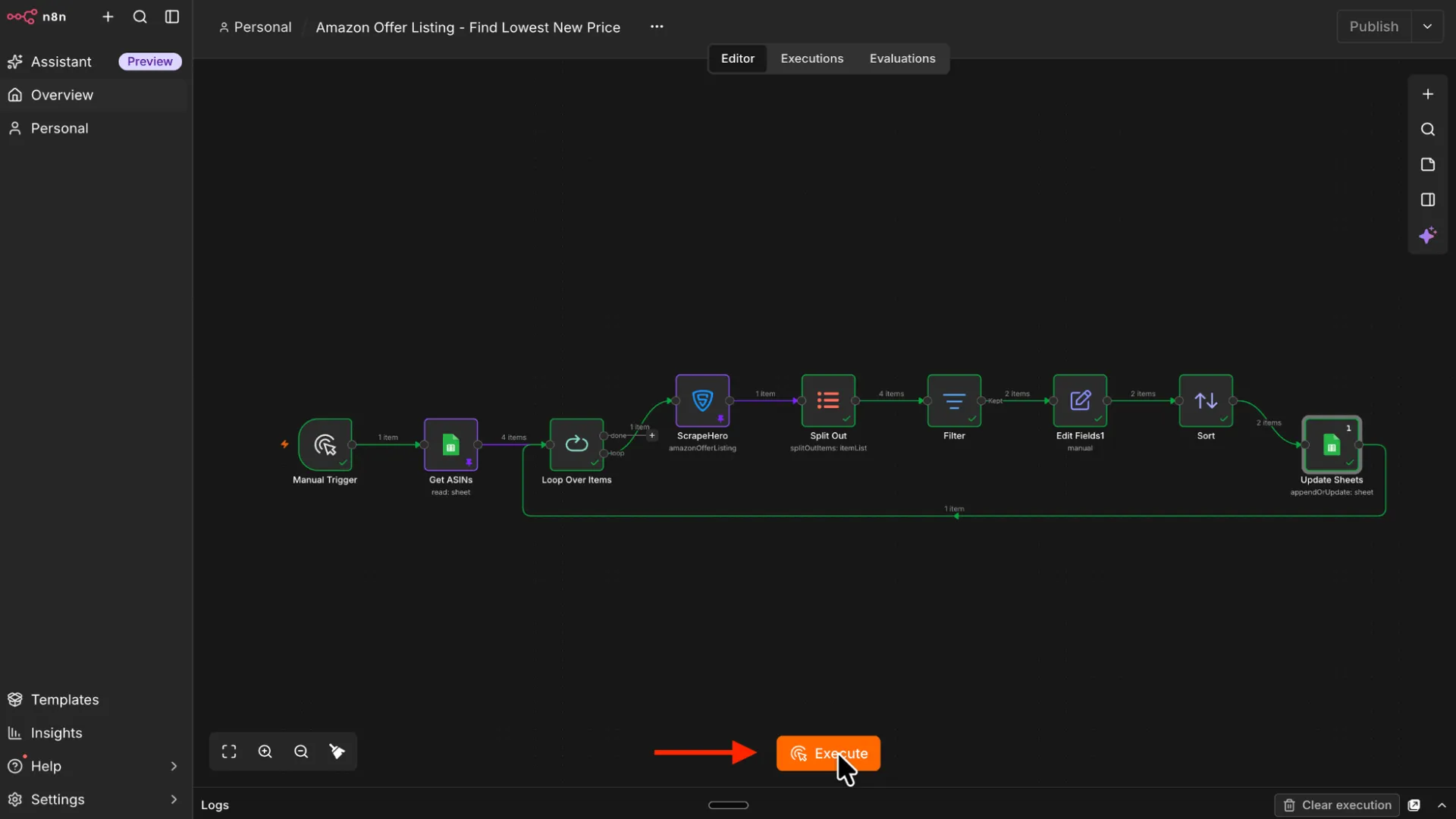This screenshot has height=819, width=1456.
Task: Toggle side panel icon at right toolbar
Action: coord(1428,200)
